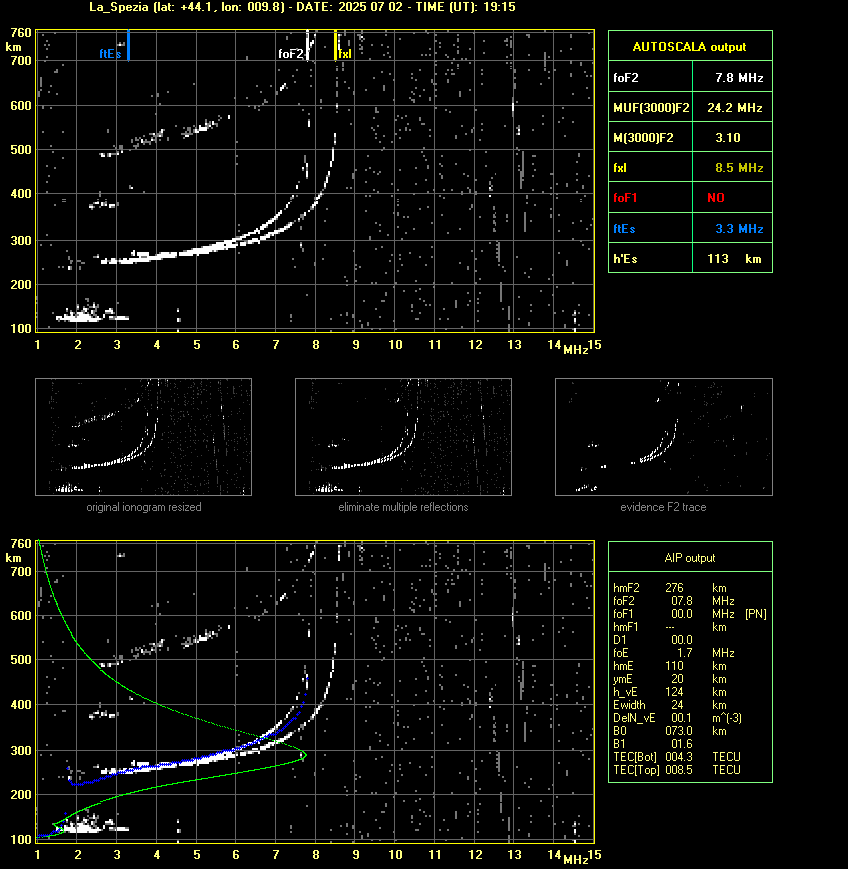848x869 pixels.
Task: Click the La_Spezia date and time title text
Action: 303,7
